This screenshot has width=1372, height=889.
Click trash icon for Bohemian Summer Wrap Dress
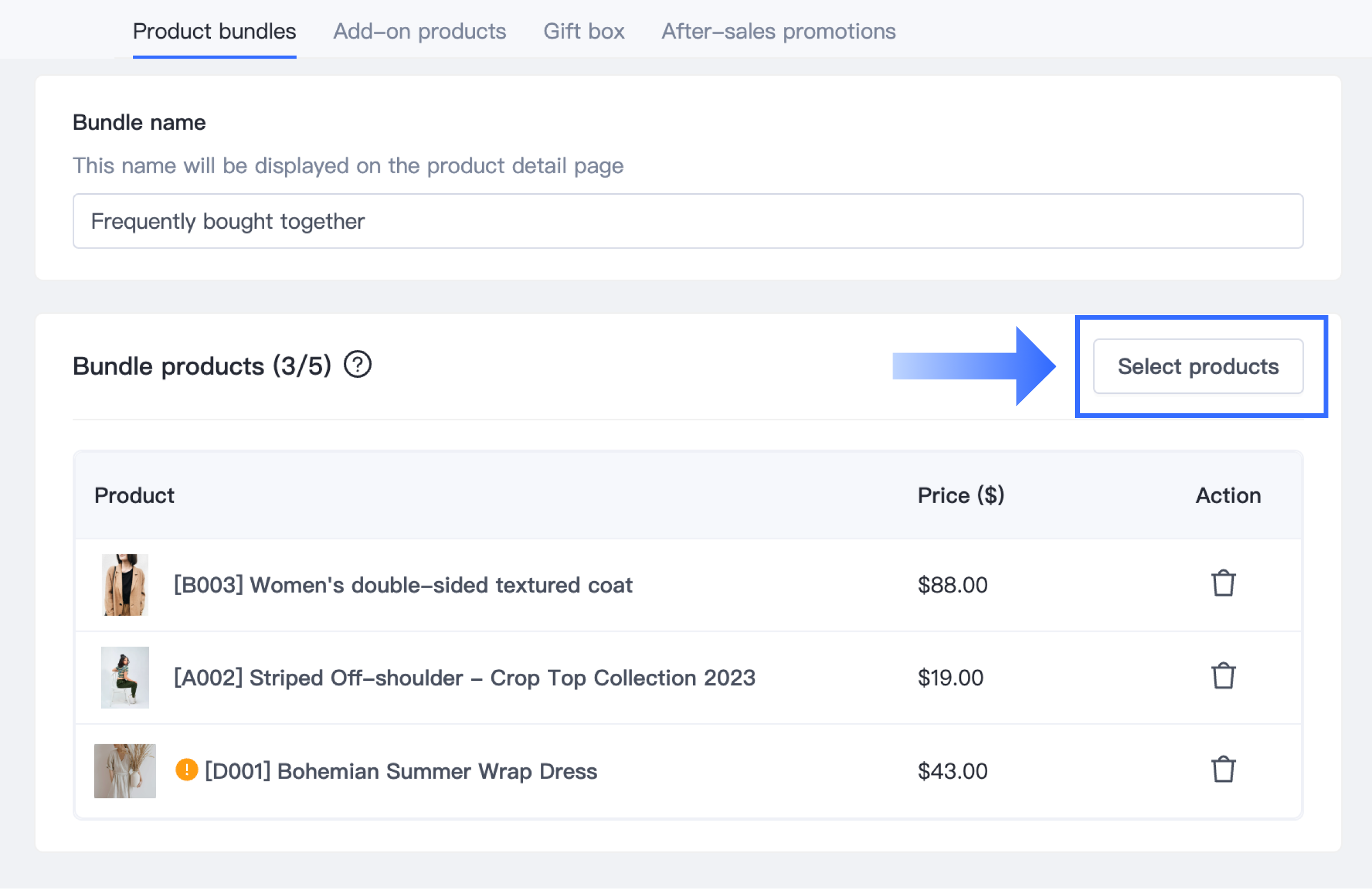(x=1222, y=770)
